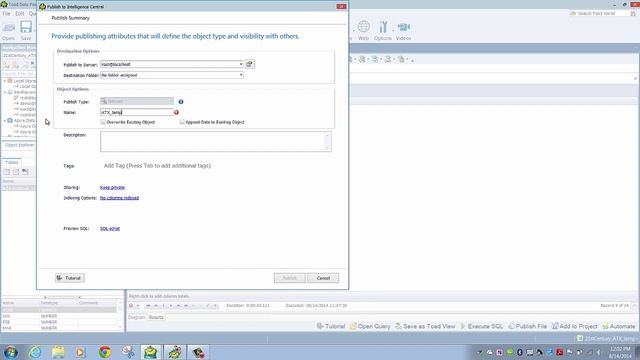Open the media player taskbar icon
This screenshot has height=360, width=640.
click(81, 352)
